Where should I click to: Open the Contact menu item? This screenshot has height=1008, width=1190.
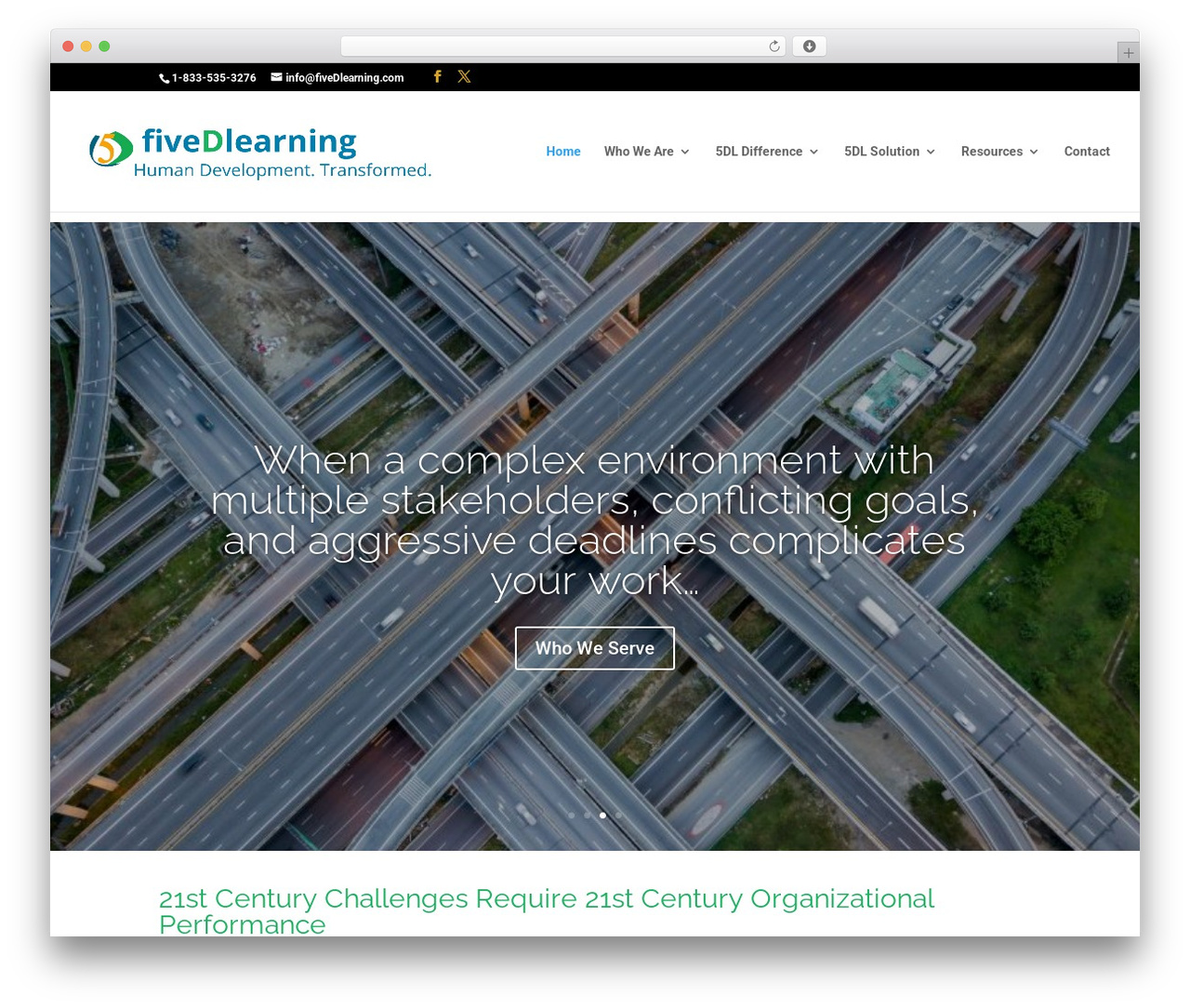1087,152
